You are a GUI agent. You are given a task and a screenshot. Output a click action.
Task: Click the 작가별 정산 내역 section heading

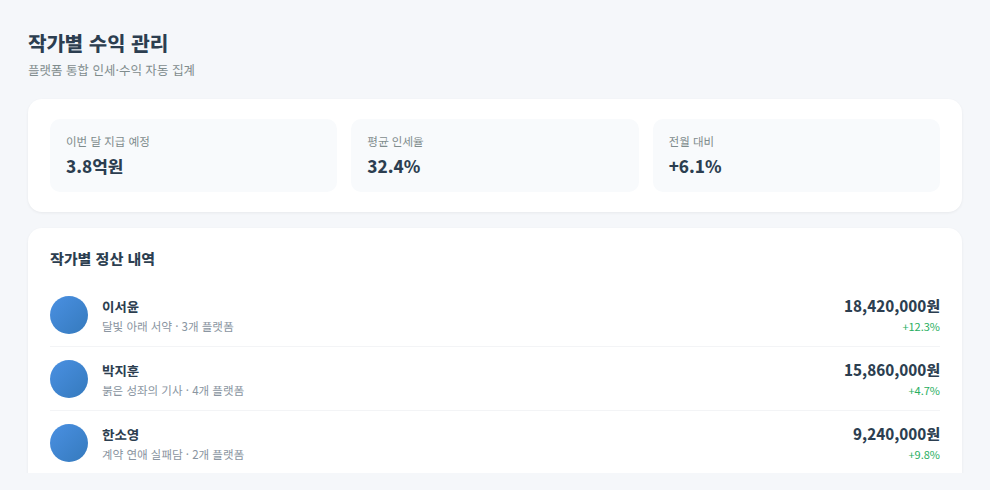102,259
